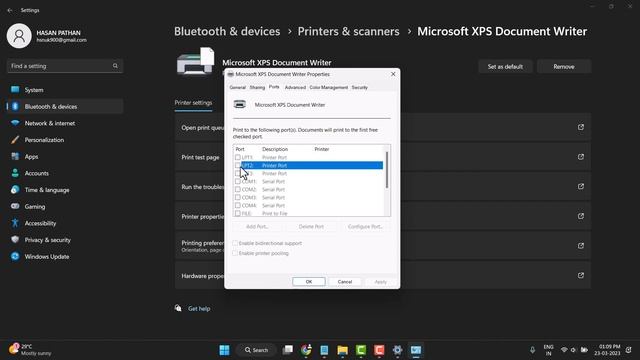Click Printers & scanners breadcrumb

(x=349, y=31)
